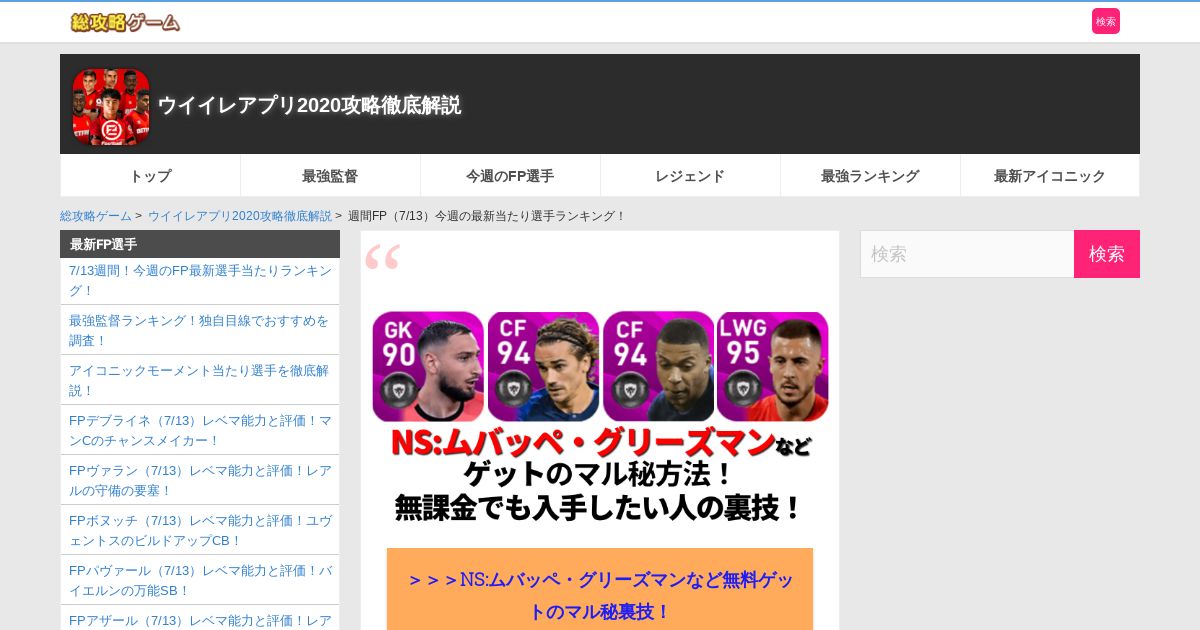The image size is (1200, 630).
Task: Click the Griezmann CF 94 player card
Action: [x=543, y=366]
